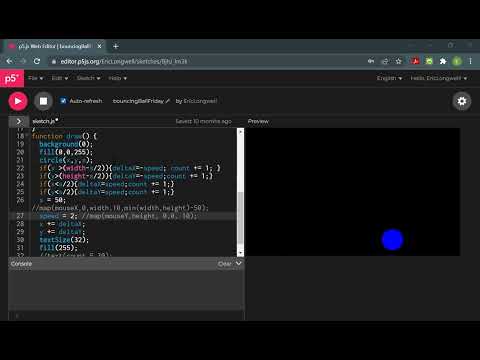Click the code editor scrollbar thumb
This screenshot has height=360, width=480.
click(x=240, y=218)
